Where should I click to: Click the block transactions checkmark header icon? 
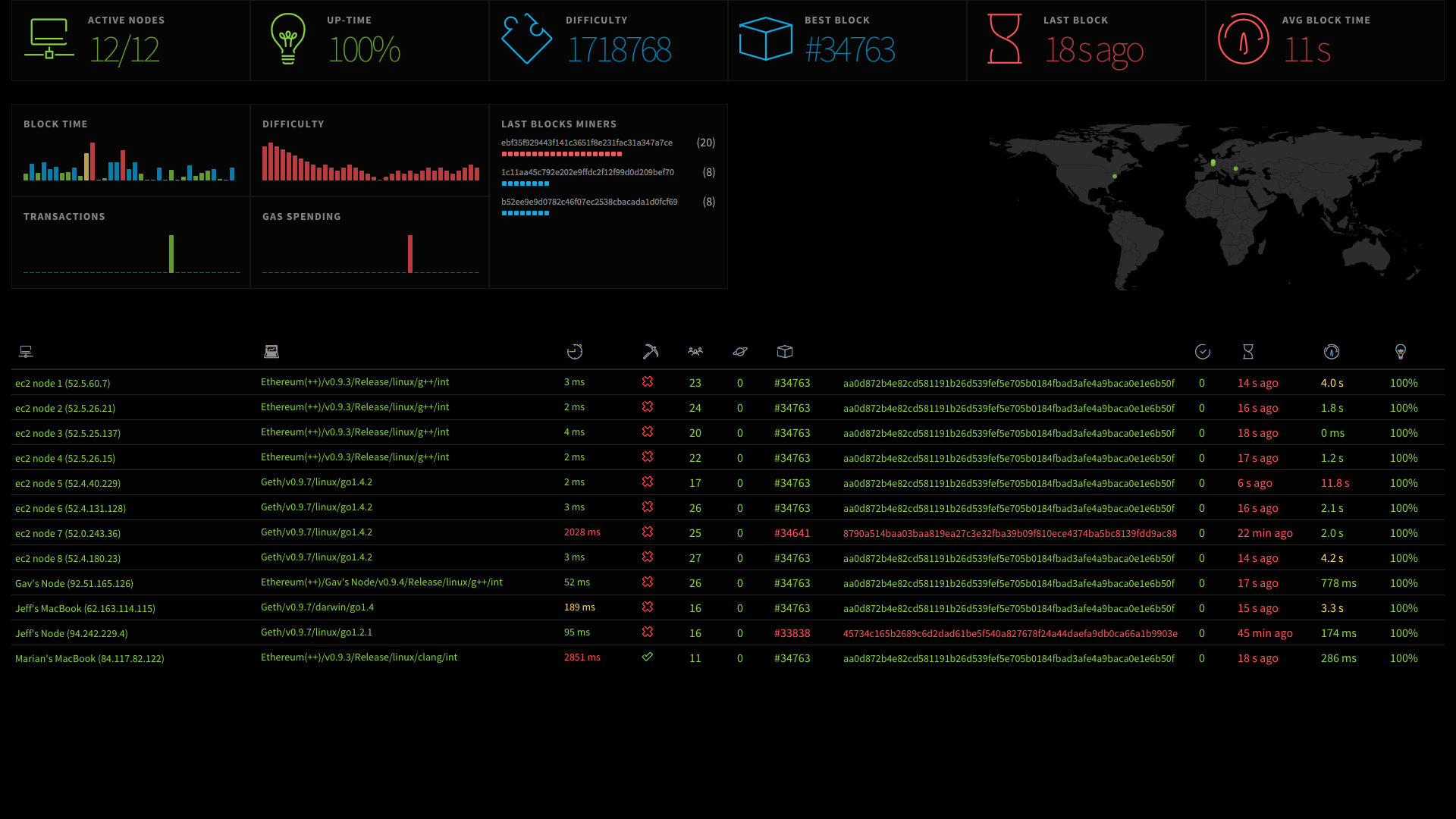(x=1203, y=352)
